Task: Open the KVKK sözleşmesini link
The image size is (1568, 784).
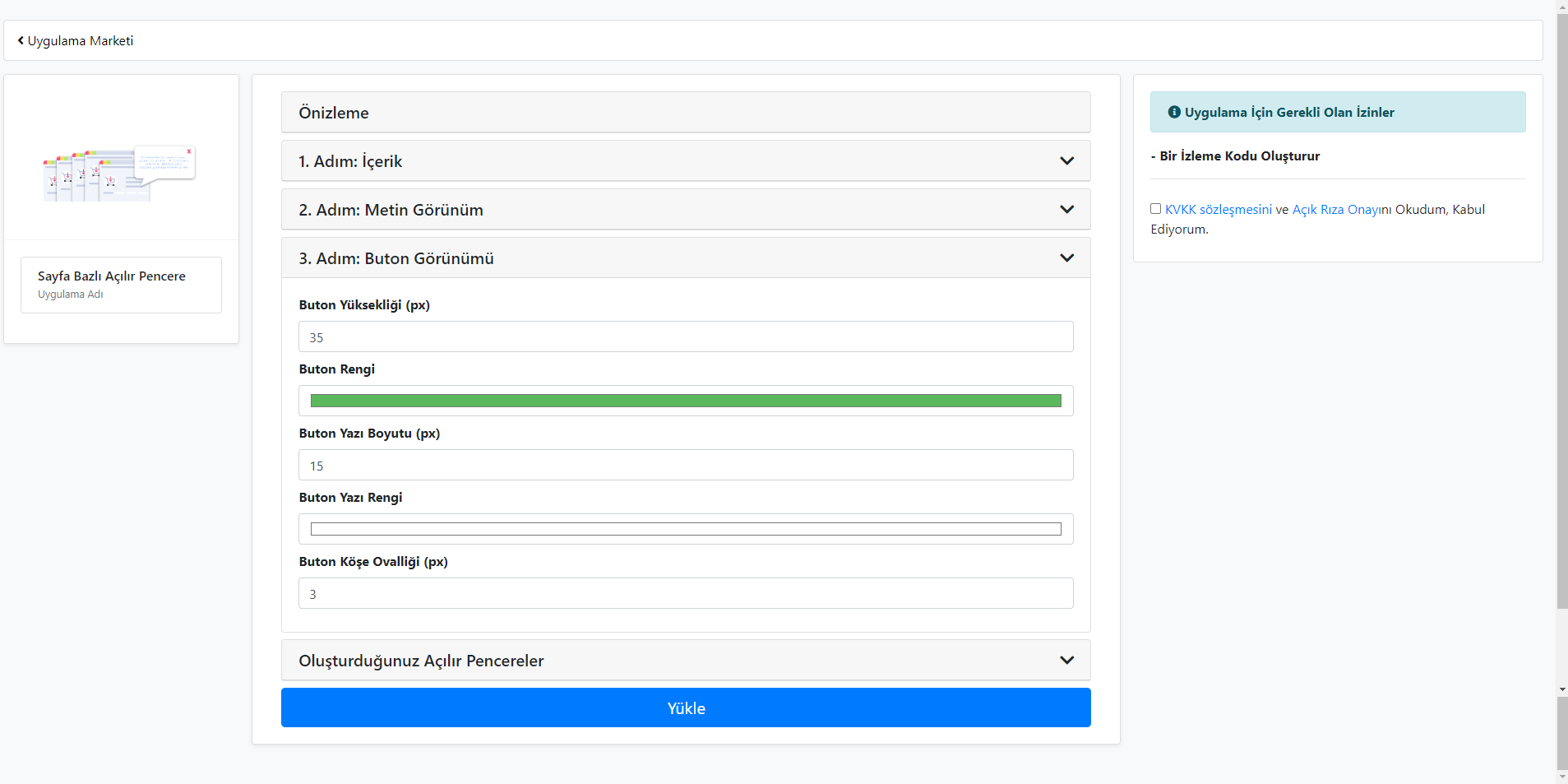Action: point(1219,210)
